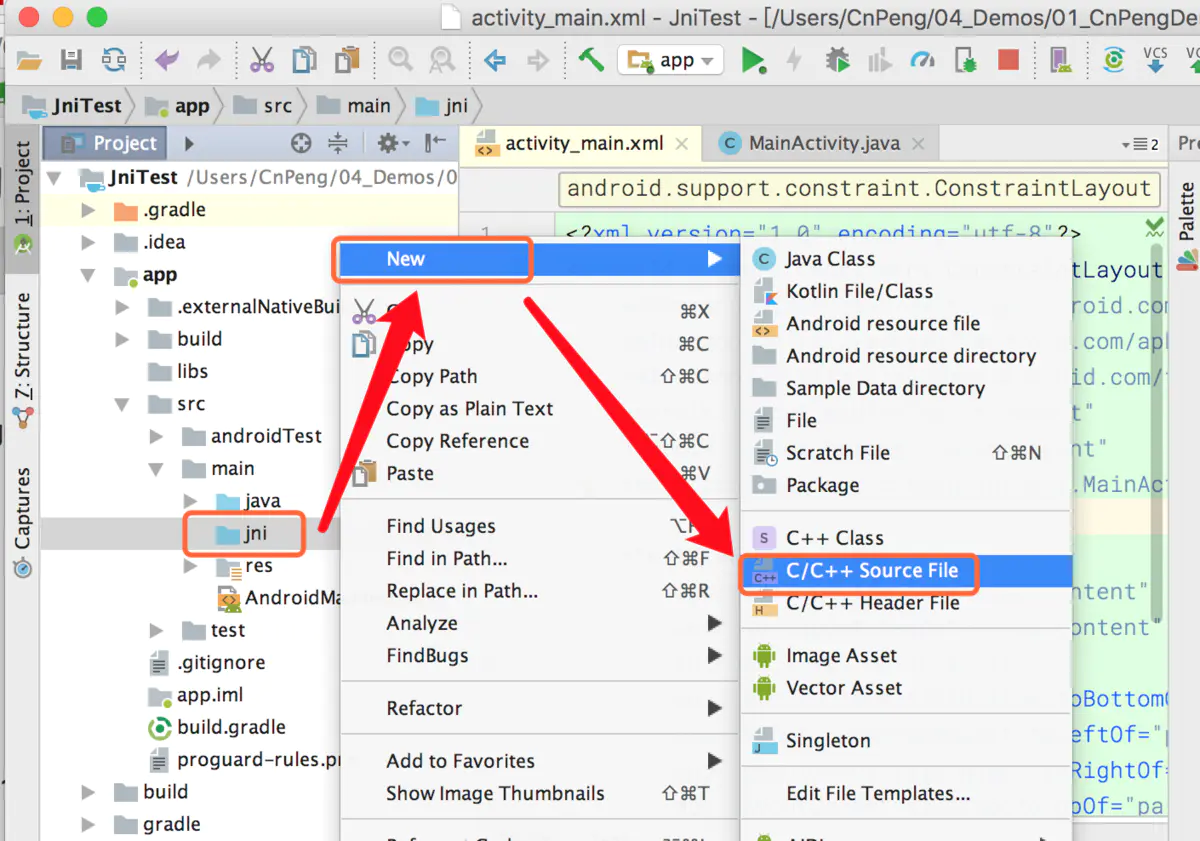The height and width of the screenshot is (841, 1200).
Task: Stop the running app with red square icon
Action: click(1008, 60)
